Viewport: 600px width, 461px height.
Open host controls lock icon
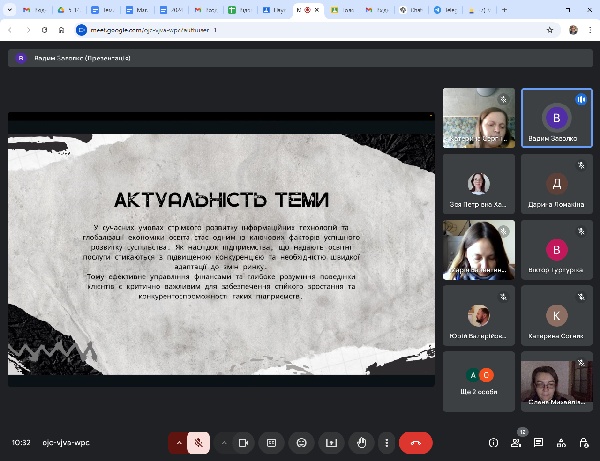584,442
